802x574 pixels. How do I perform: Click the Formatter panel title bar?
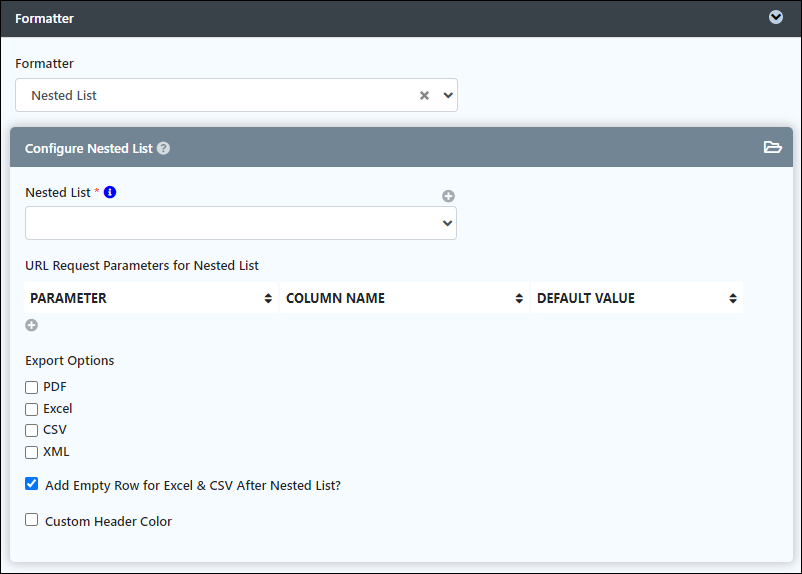(x=401, y=18)
